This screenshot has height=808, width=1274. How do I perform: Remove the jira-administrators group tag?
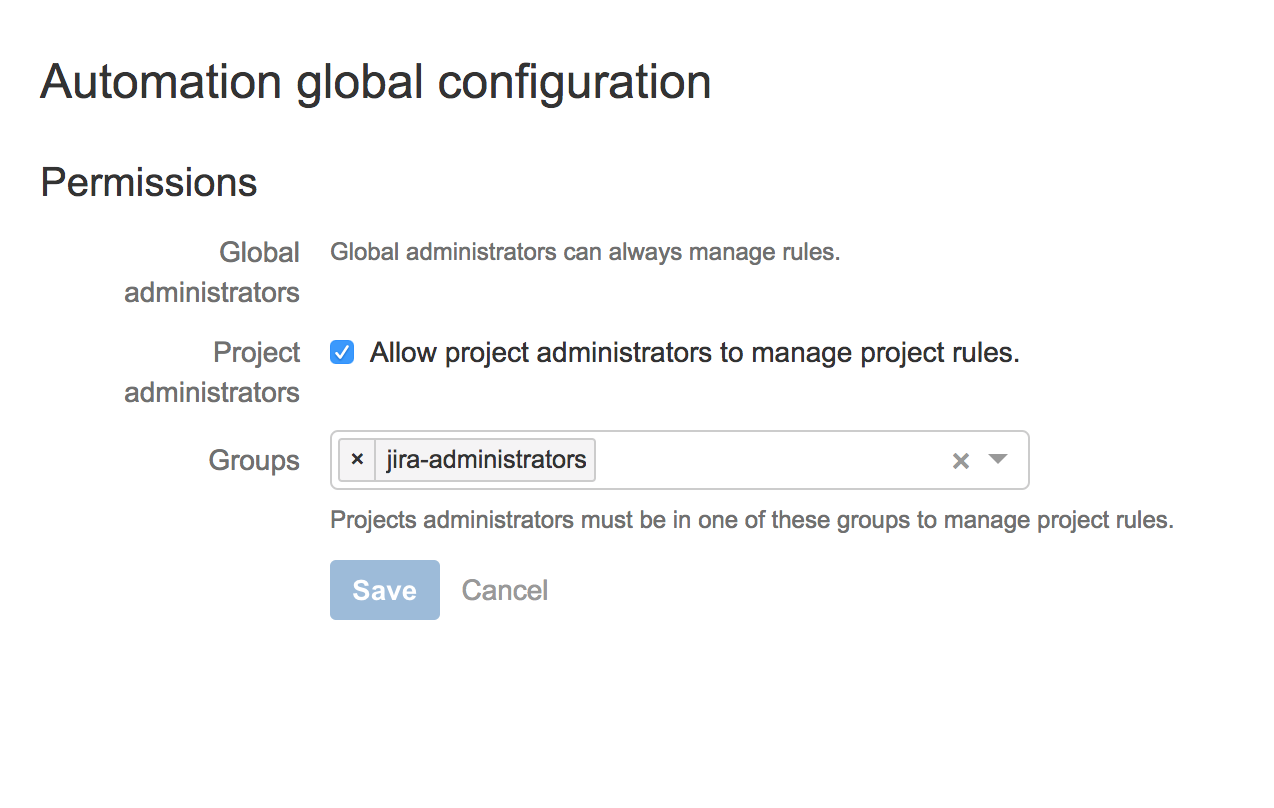(x=357, y=460)
